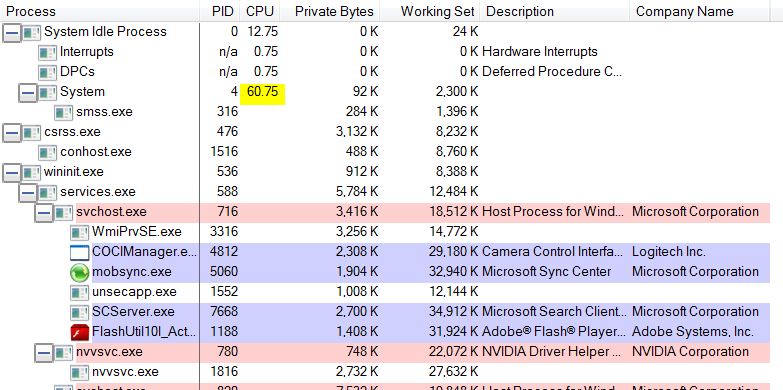This screenshot has width=783, height=390.
Task: Collapse the services.exe tree node
Action: tap(28, 193)
